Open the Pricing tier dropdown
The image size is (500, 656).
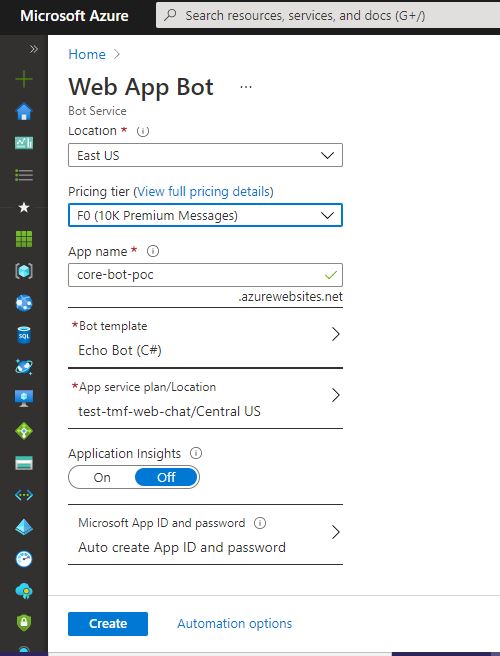tap(205, 215)
